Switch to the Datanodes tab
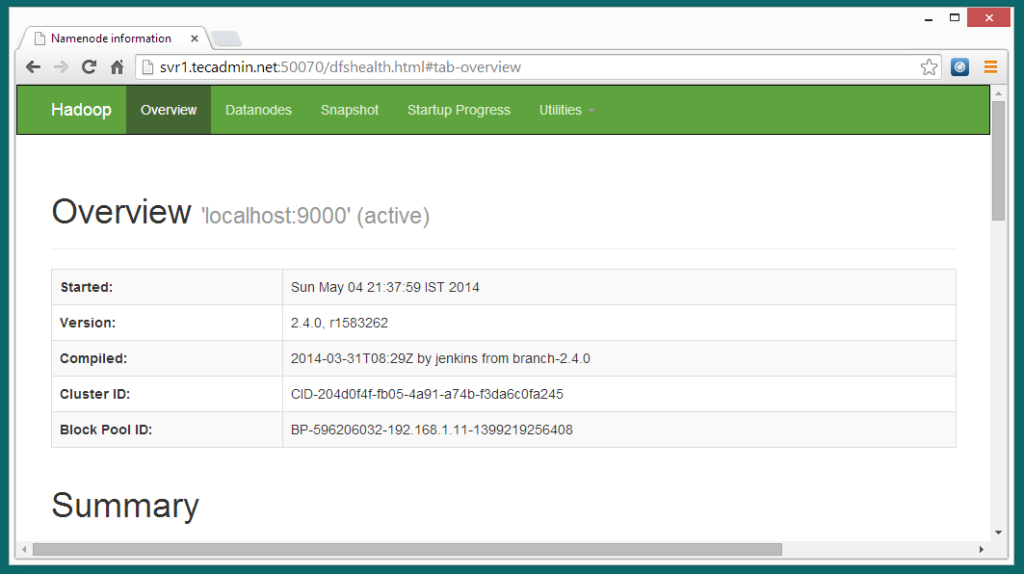The height and width of the screenshot is (574, 1024). coord(258,110)
